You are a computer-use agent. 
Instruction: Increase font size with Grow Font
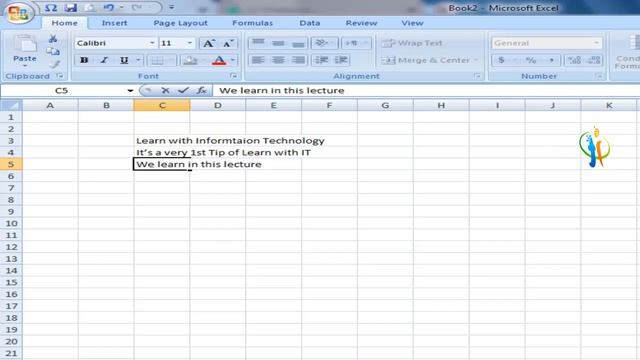(208, 43)
